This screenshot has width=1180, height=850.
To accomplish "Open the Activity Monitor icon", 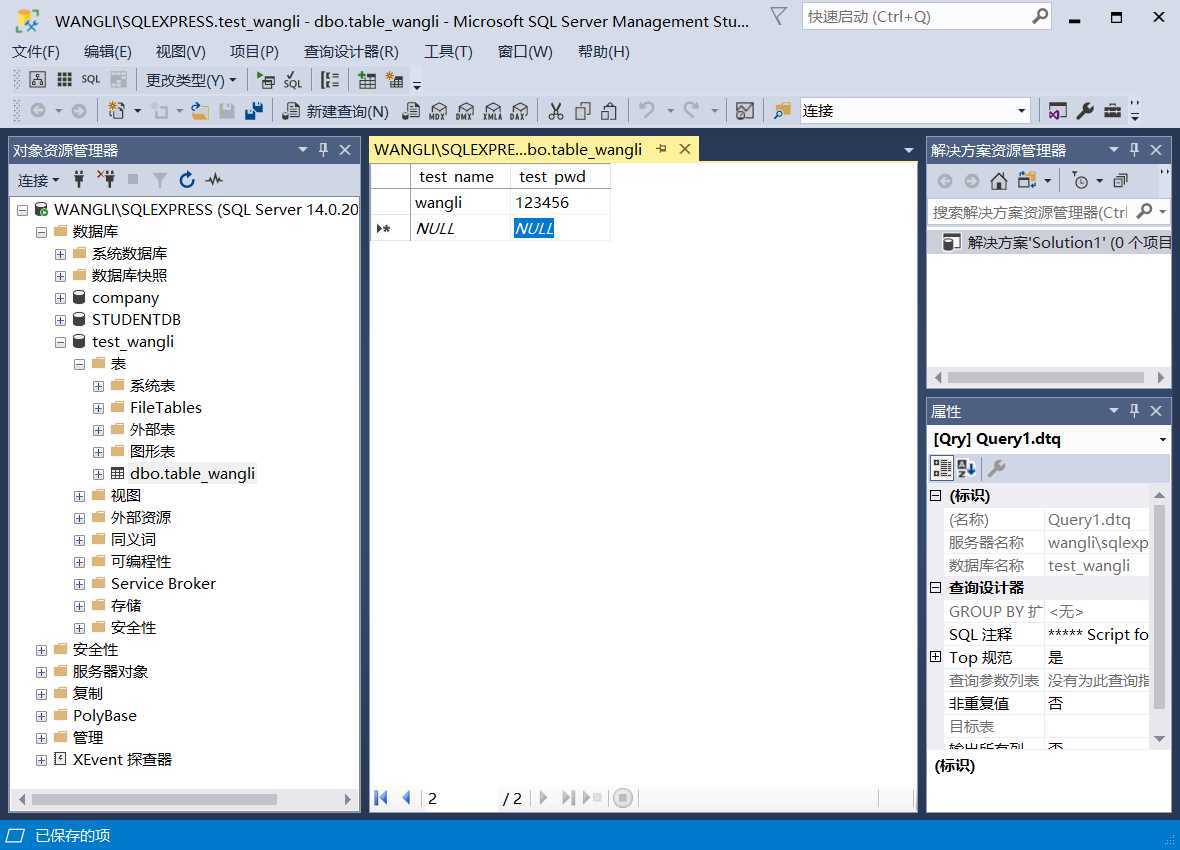I will [745, 111].
